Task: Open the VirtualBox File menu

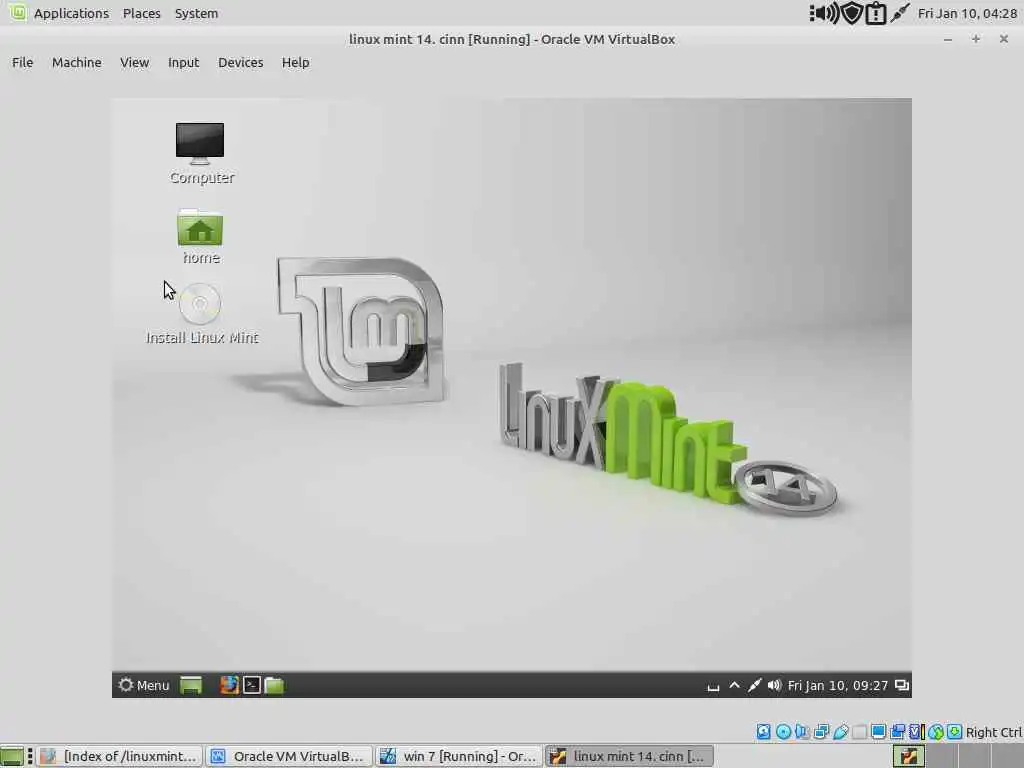Action: tap(22, 63)
